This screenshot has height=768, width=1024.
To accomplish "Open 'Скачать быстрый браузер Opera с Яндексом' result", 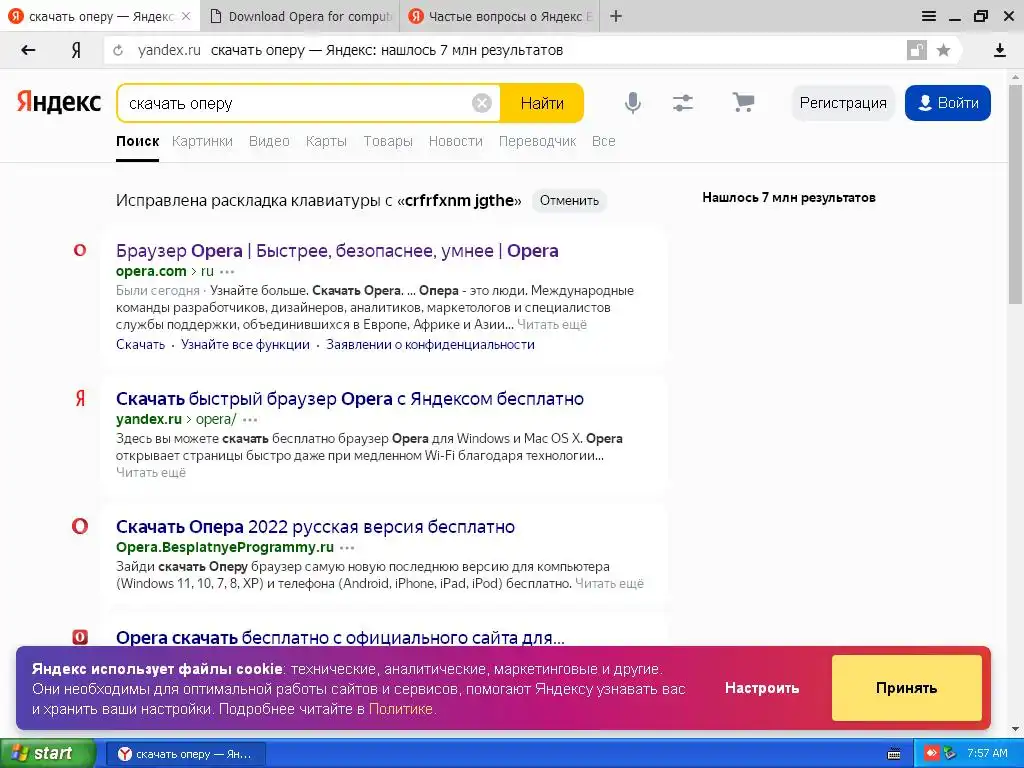I will pyautogui.click(x=350, y=398).
